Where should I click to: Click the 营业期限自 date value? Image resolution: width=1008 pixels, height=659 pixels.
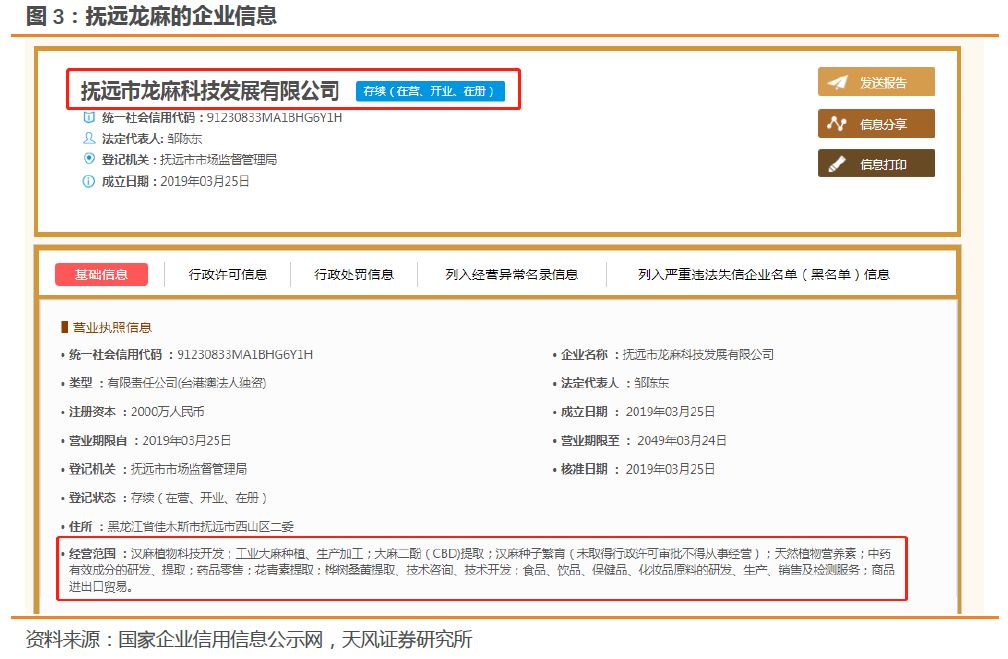186,440
